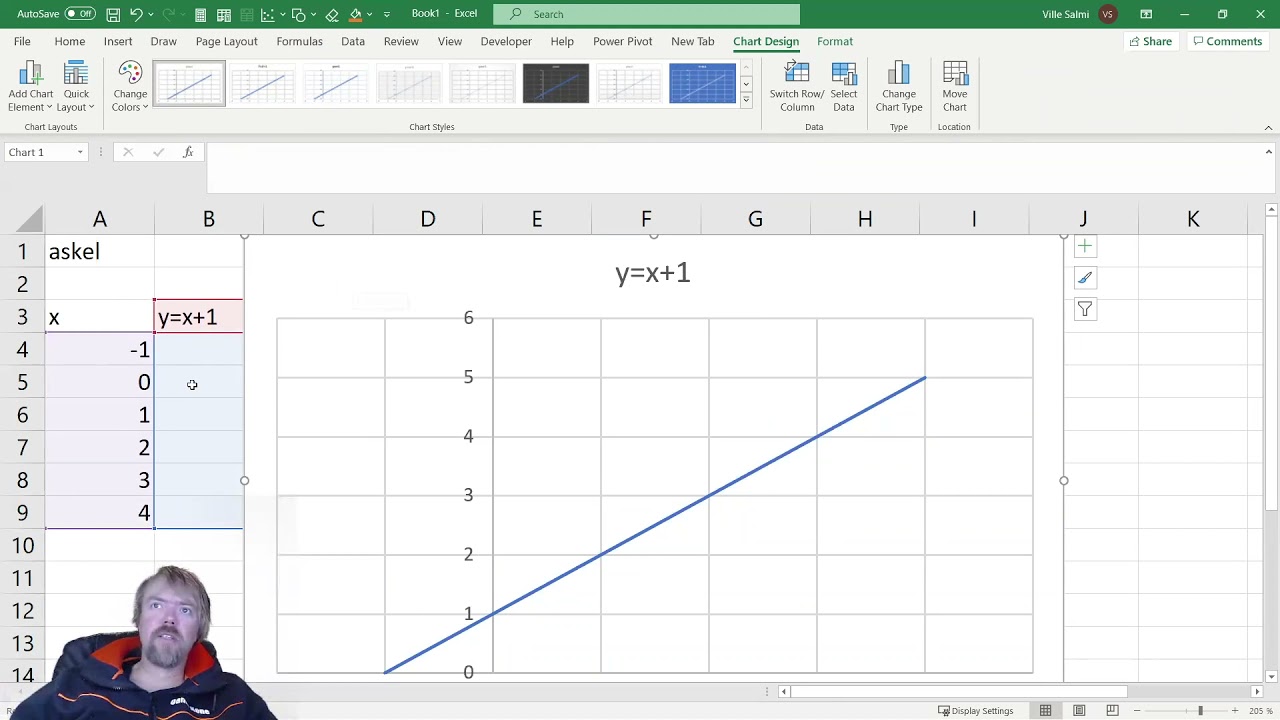Viewport: 1280px width, 720px height.
Task: Toggle the AutoSave switch
Action: [80, 14]
